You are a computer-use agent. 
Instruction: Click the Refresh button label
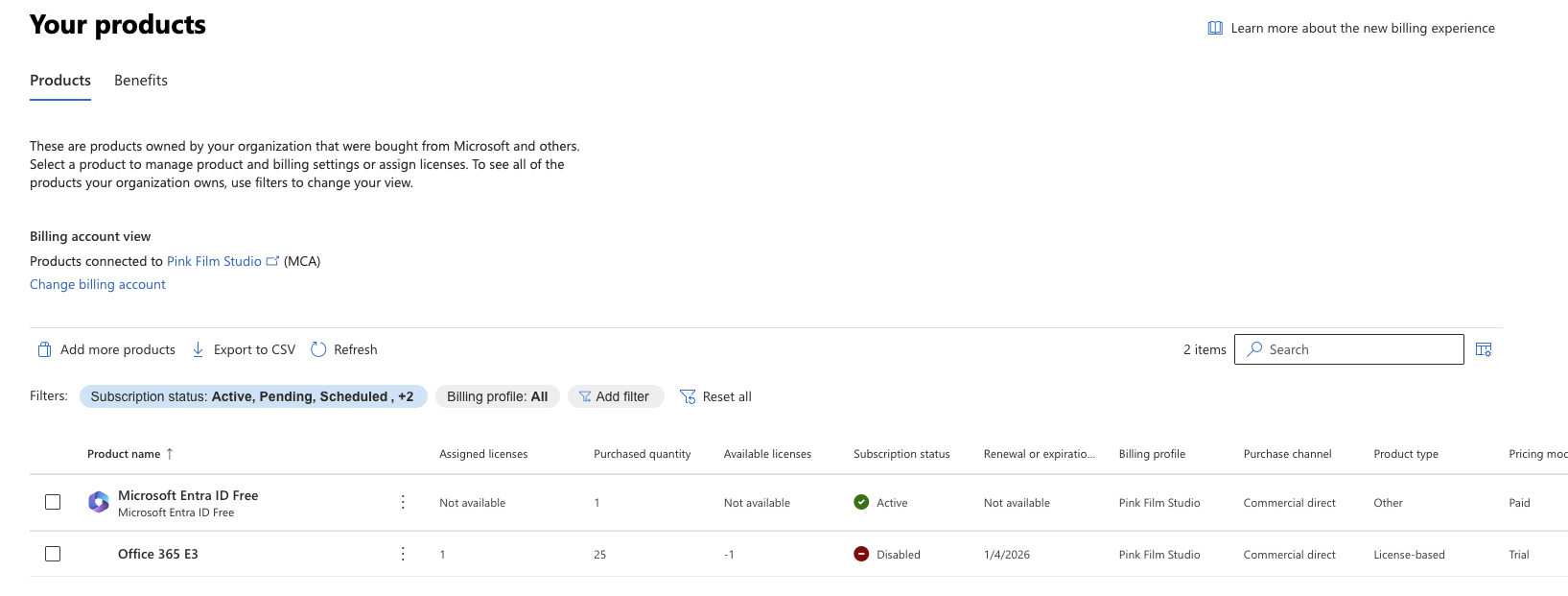[356, 349]
